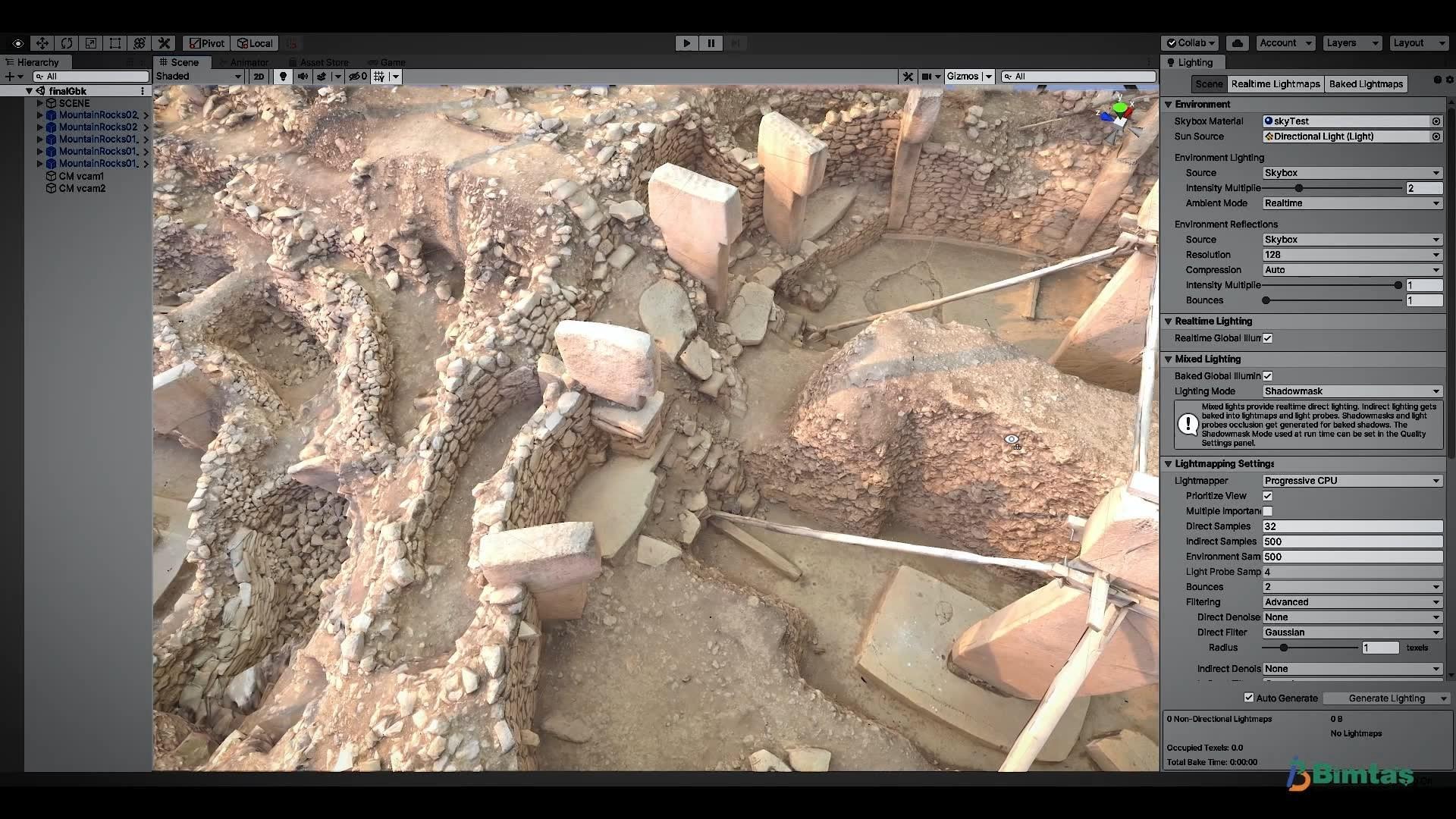Screen dimensions: 1456x819
Task: Open Realtime Lightmaps section
Action: [1276, 84]
